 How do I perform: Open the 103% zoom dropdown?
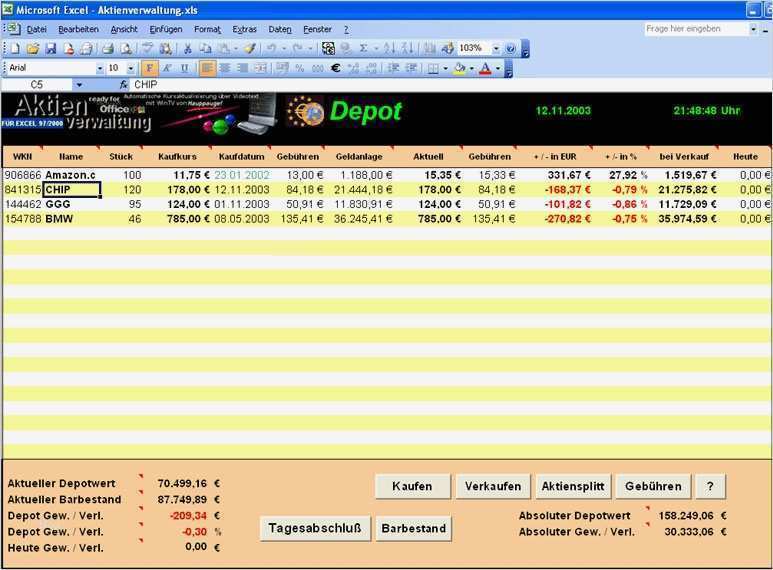click(x=496, y=48)
